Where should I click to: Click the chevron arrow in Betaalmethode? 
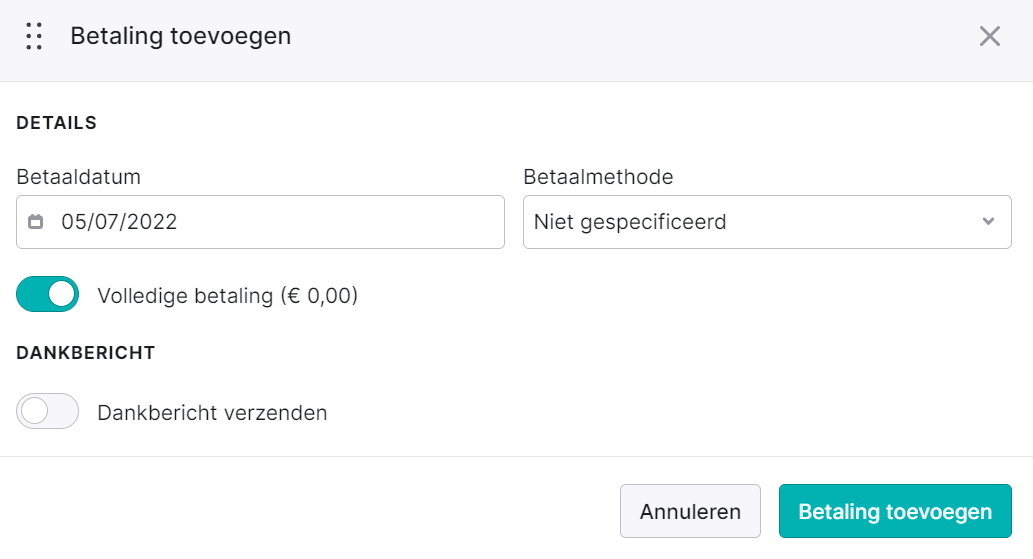[x=988, y=222]
